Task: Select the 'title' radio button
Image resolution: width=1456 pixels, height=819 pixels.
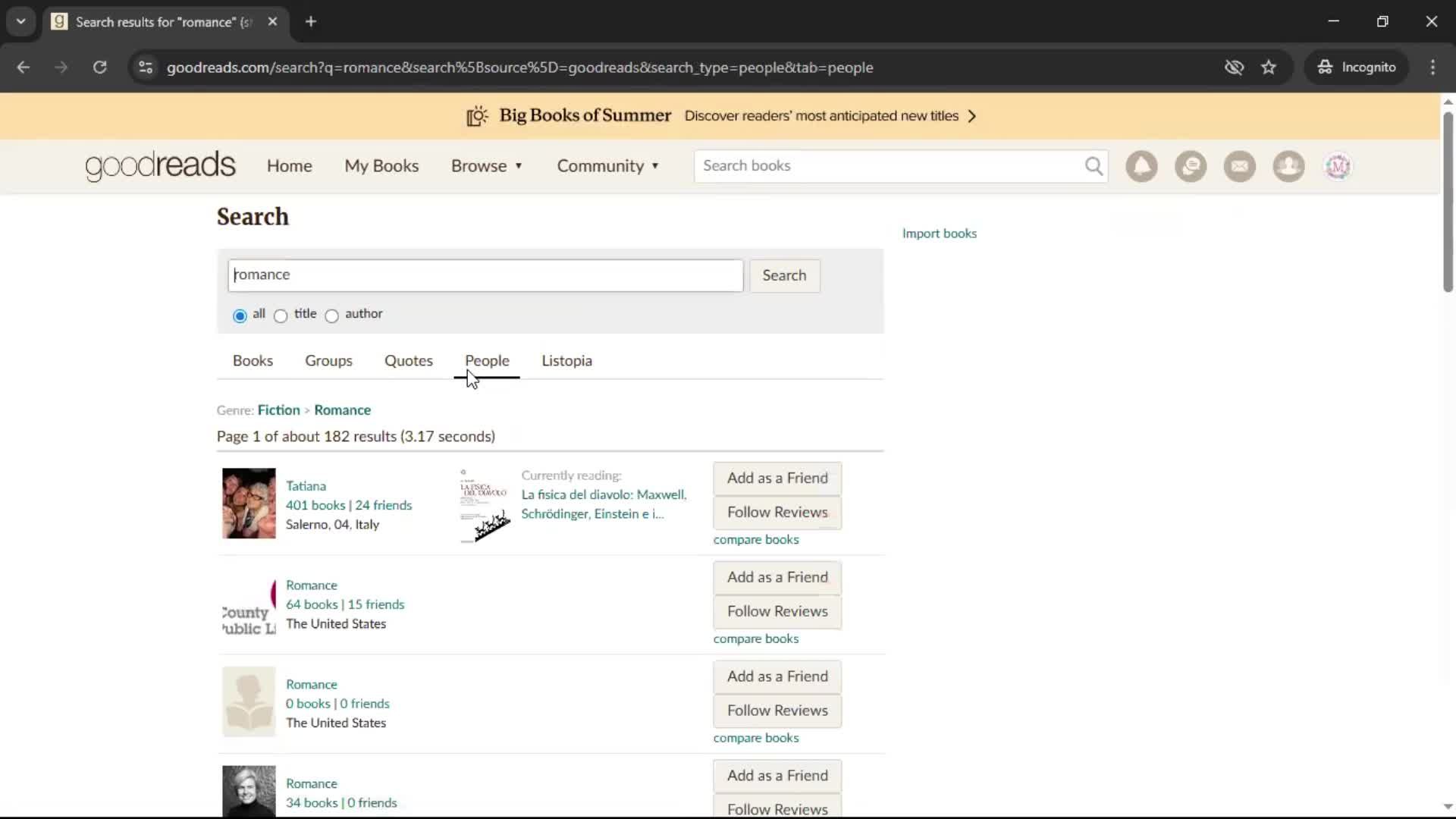Action: click(281, 315)
